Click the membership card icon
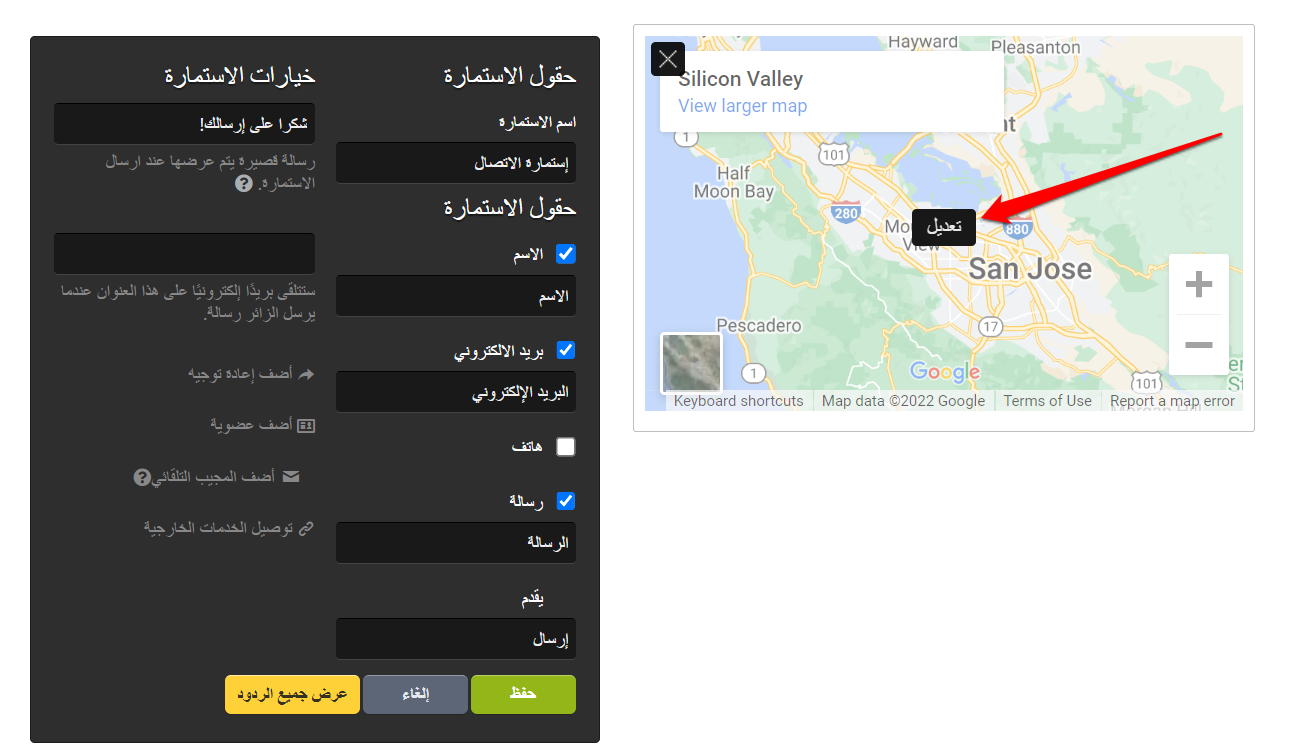Screen dimensions: 1302x748 pos(306,425)
